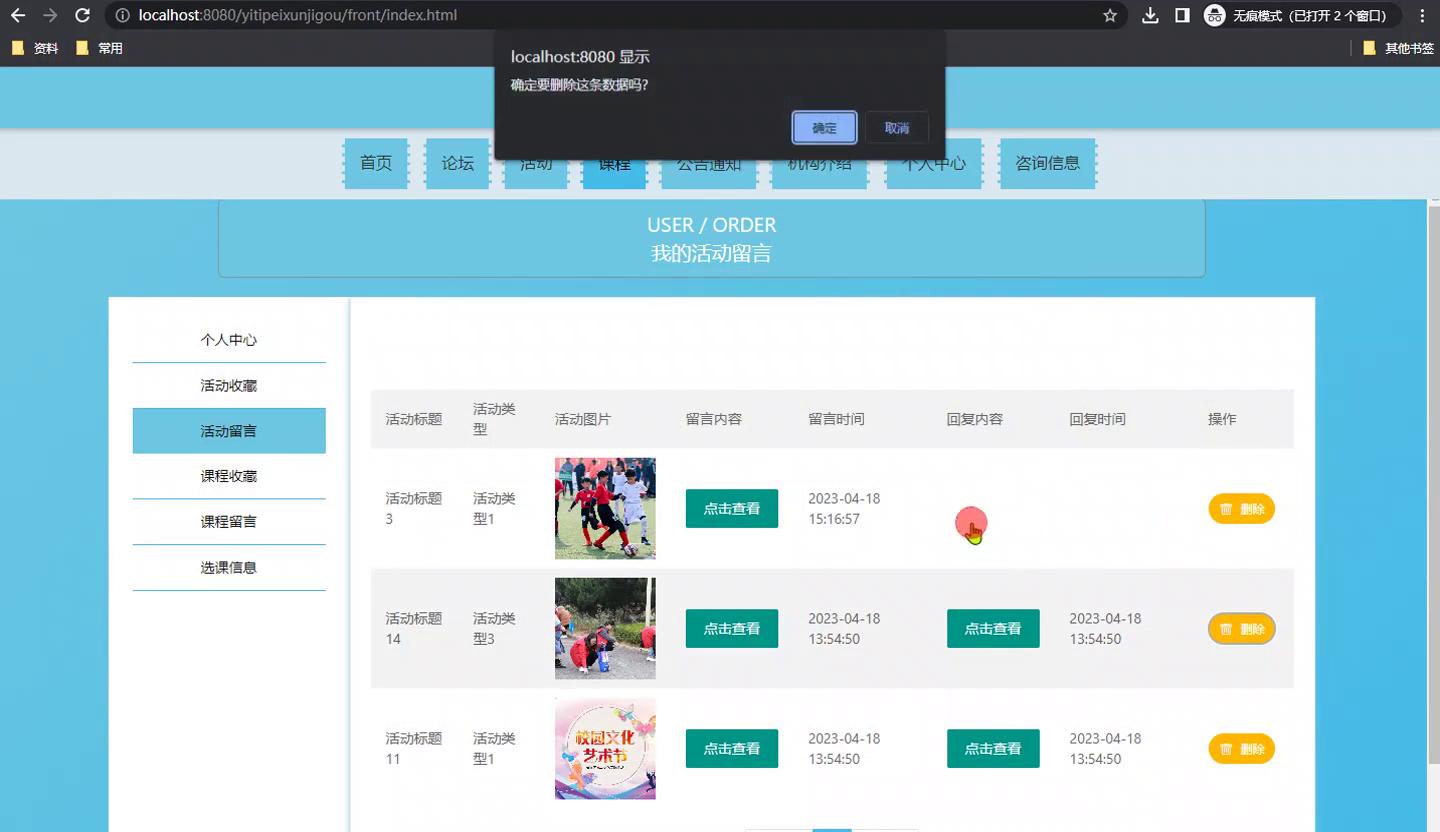Select 活动收藏 in the sidebar

pyautogui.click(x=229, y=386)
